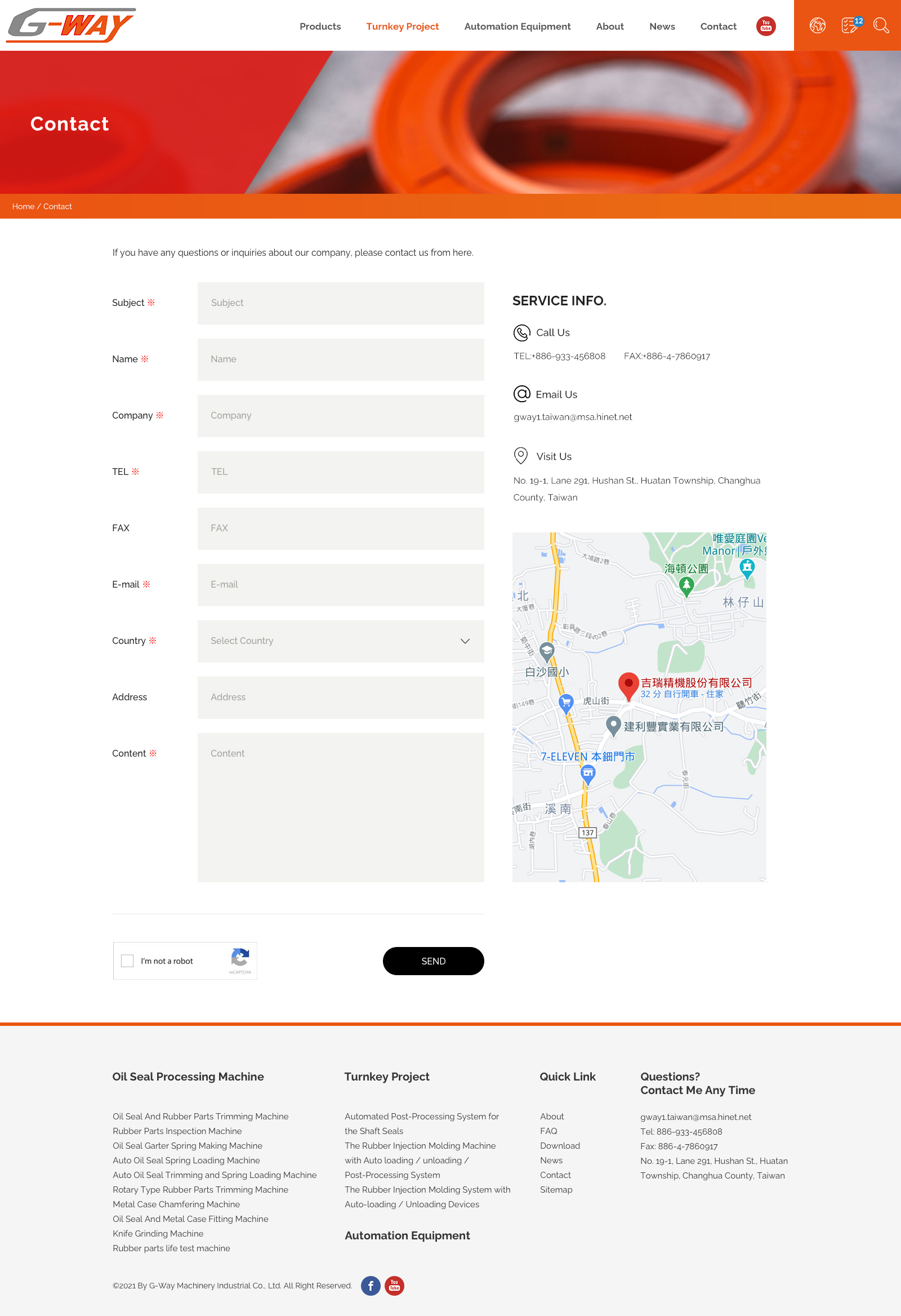Open the YouTube icon in header
This screenshot has height=1316, width=901.
tap(766, 26)
